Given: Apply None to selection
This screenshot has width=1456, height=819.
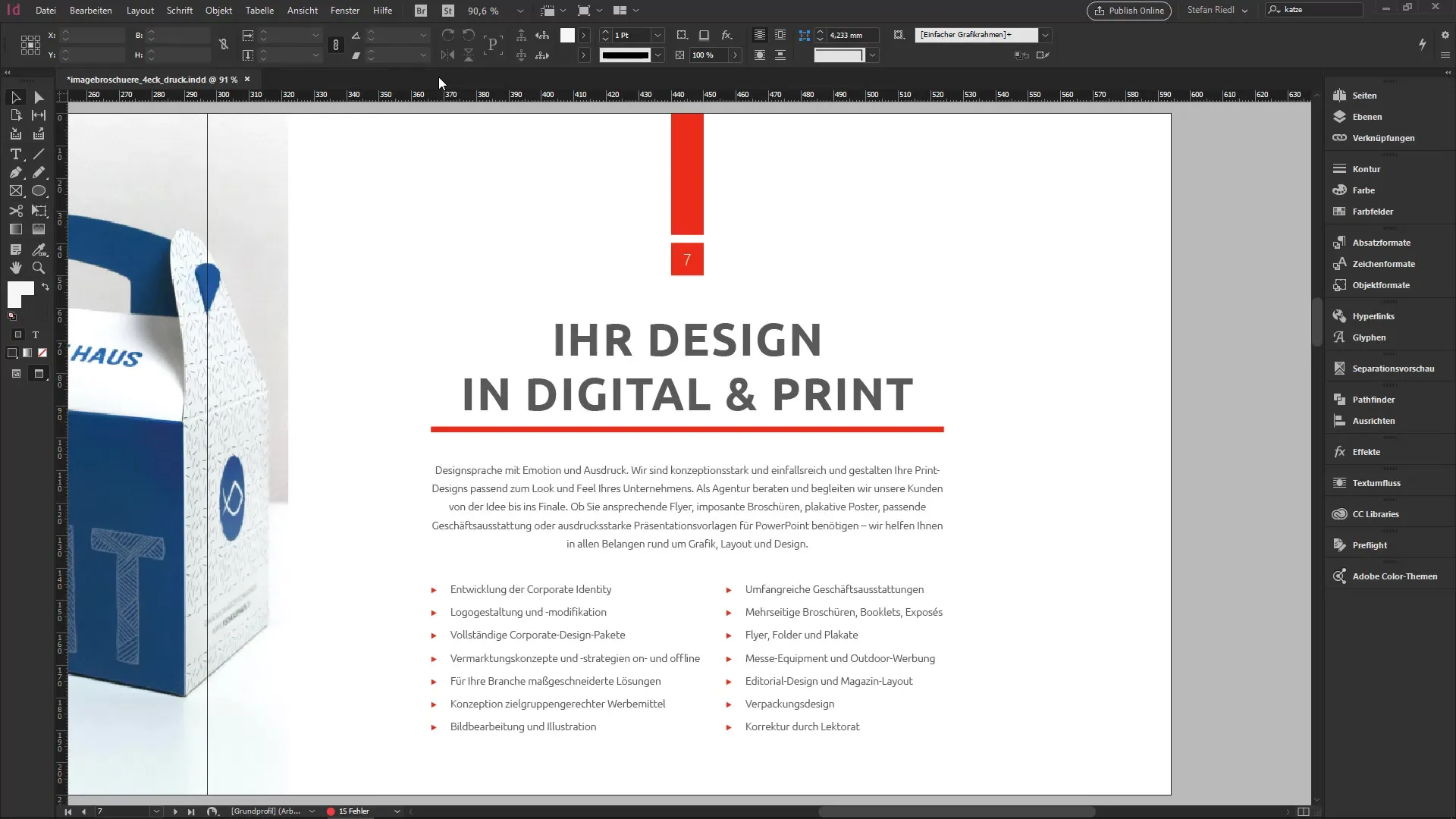Looking at the screenshot, I should [x=42, y=353].
